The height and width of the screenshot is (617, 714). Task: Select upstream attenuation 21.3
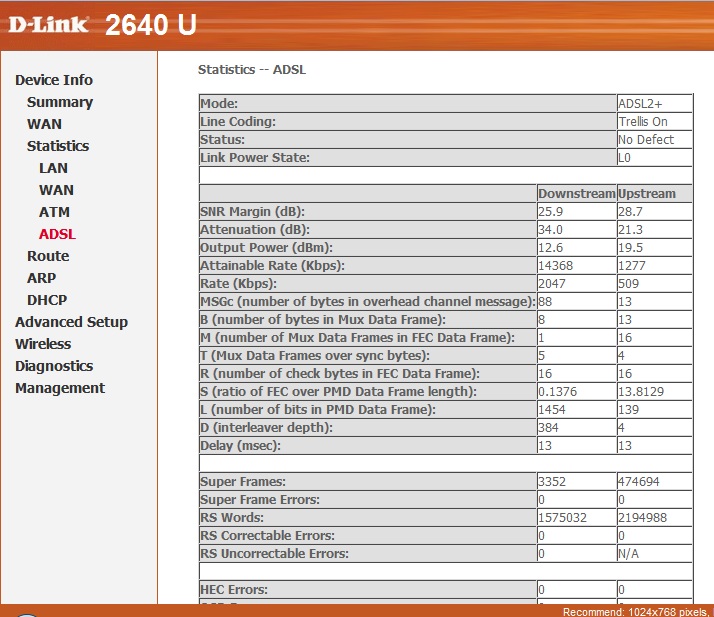point(630,229)
